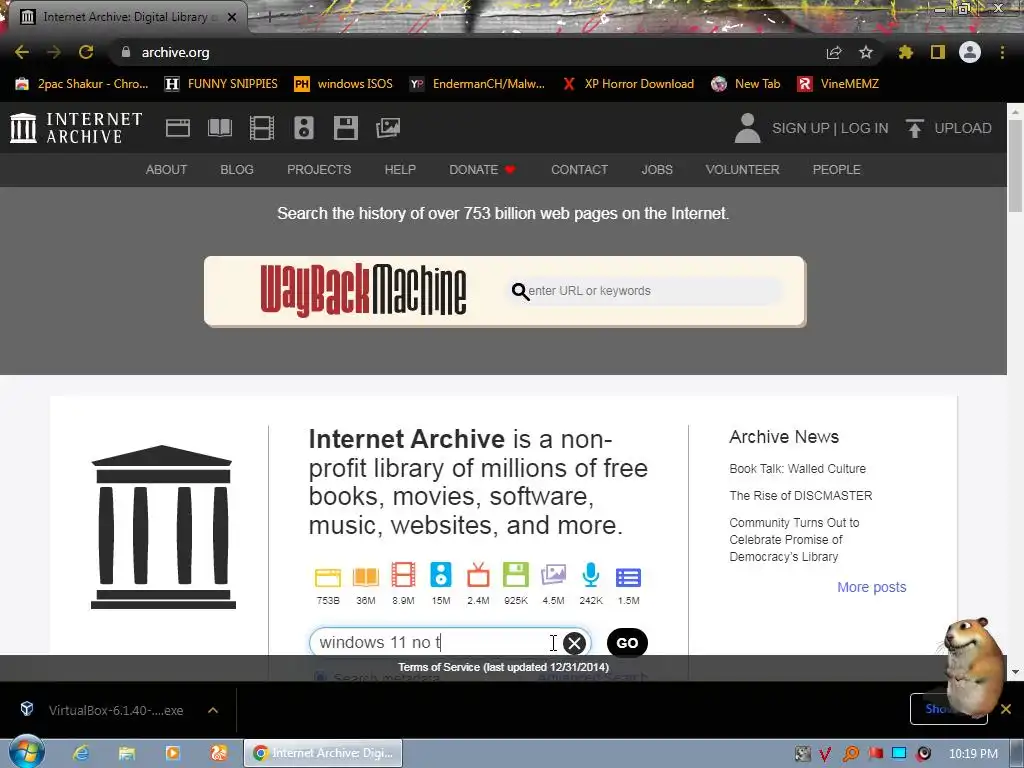
Task: Open the BLOG menu item
Action: coord(236,170)
